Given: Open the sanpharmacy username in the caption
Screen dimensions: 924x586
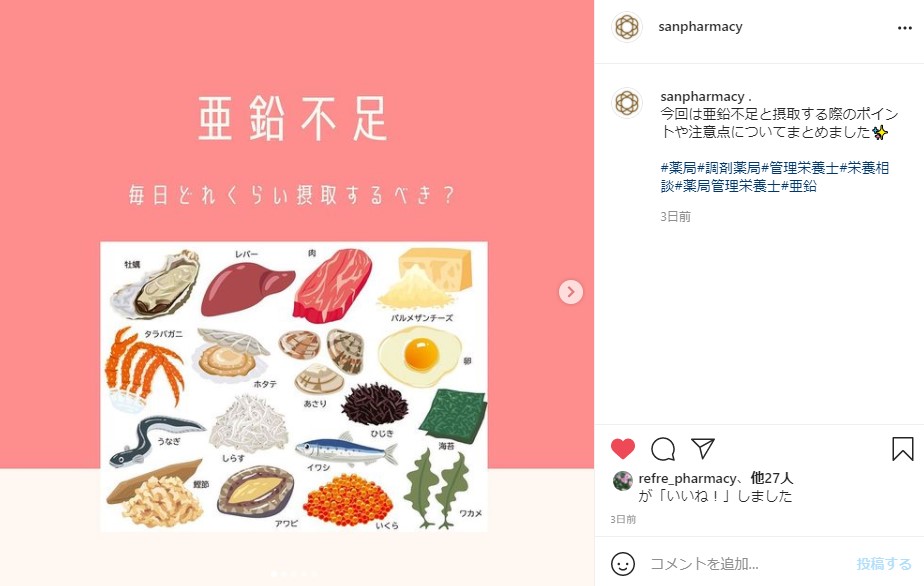Looking at the screenshot, I should (702, 96).
